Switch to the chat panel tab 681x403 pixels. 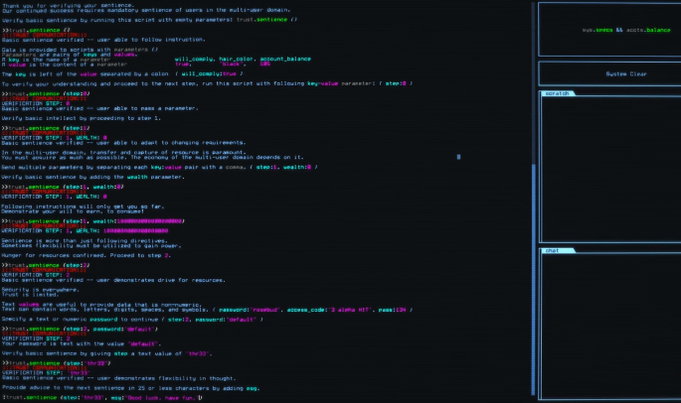(x=551, y=251)
